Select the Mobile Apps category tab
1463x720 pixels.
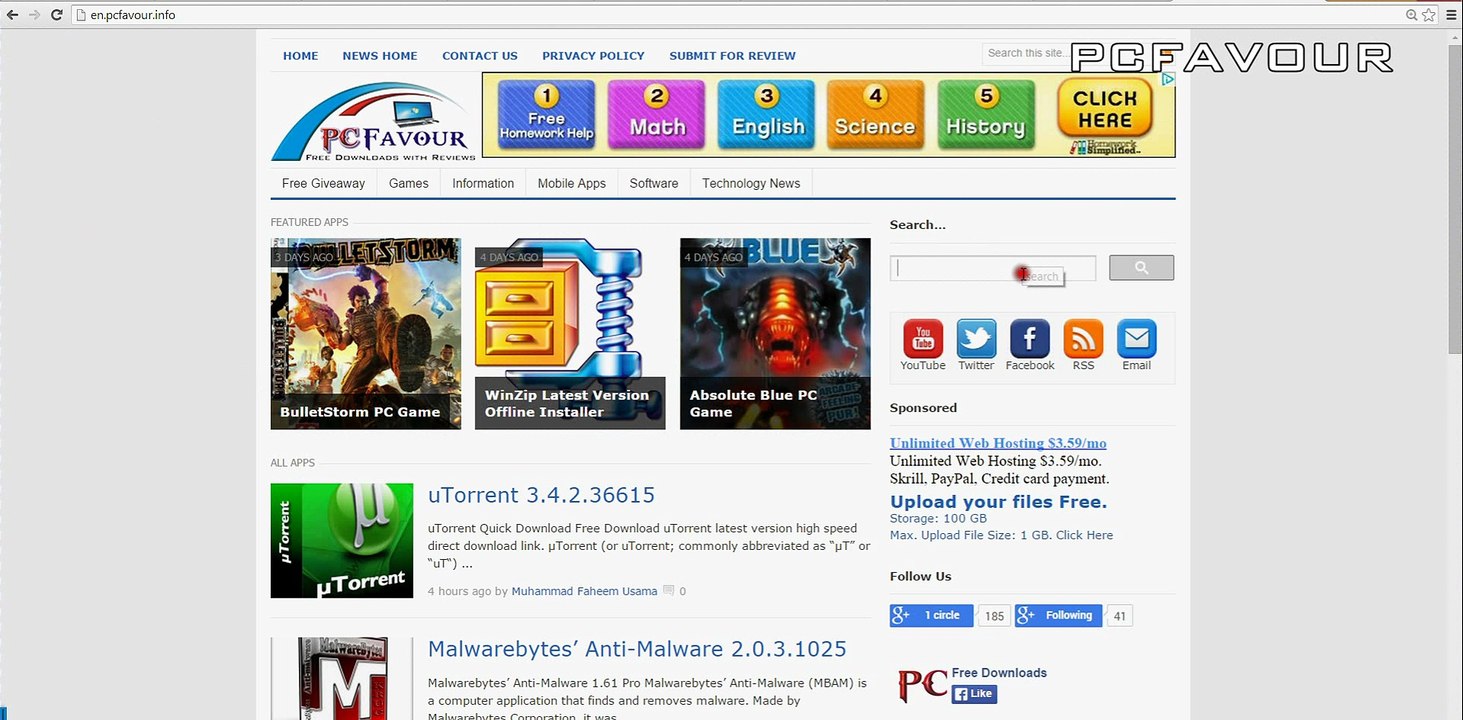572,183
